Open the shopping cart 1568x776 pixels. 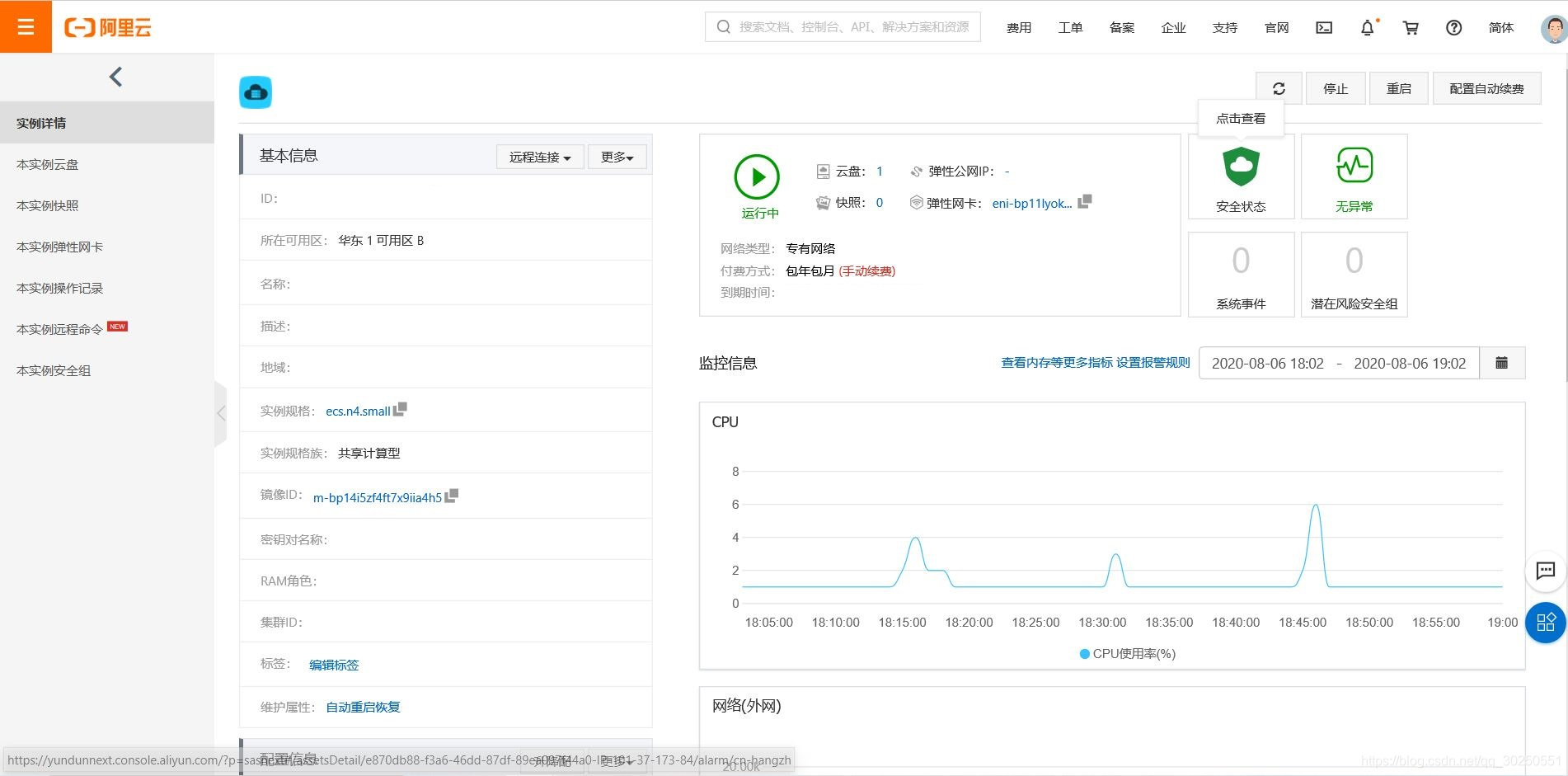click(1411, 27)
